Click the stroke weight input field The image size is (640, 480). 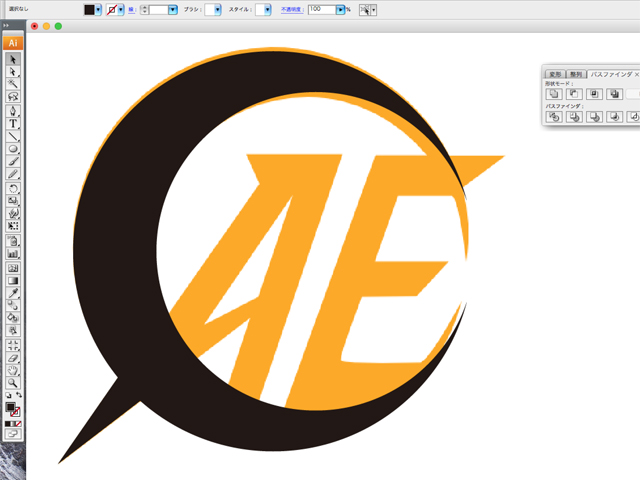(x=158, y=10)
